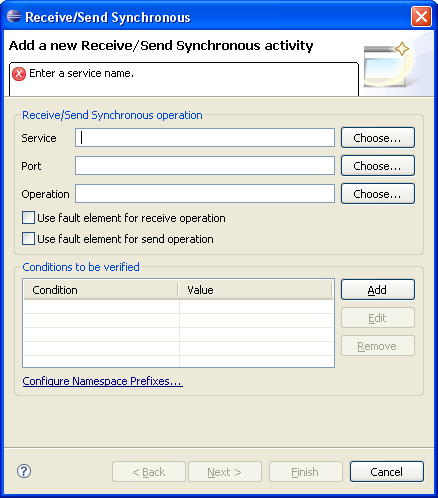Screen dimensions: 438x498
Task: Open the Choose button for Operation
Action: point(378,194)
